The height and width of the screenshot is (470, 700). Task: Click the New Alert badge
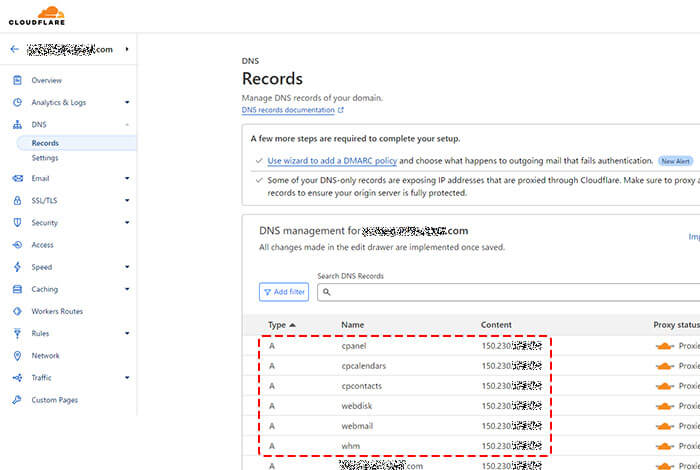click(x=675, y=161)
